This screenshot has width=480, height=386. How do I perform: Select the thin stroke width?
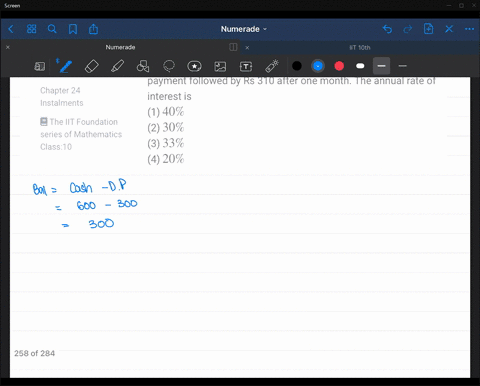coord(402,66)
